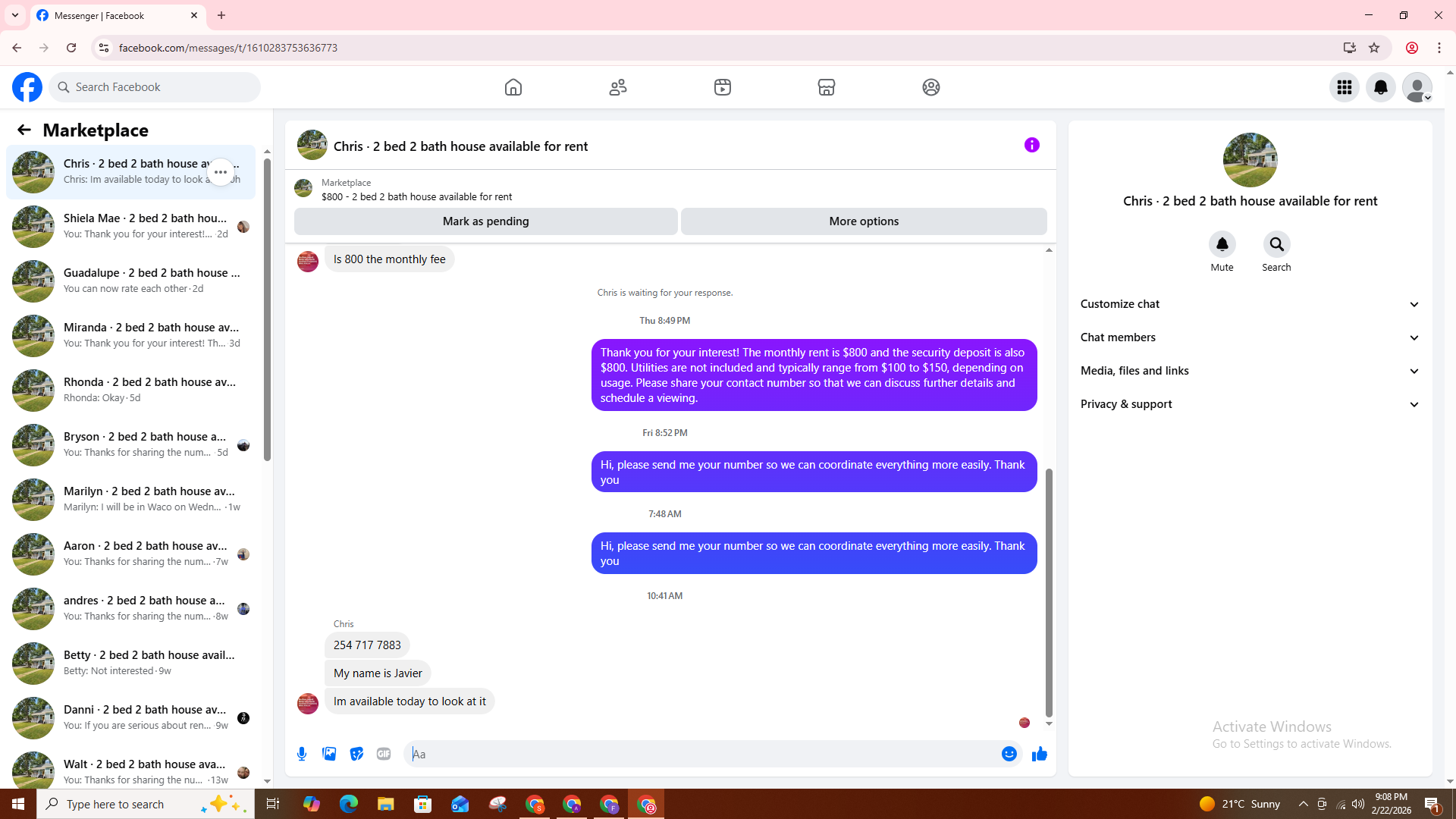The image size is (1456, 819).
Task: Open Chrome profile icon
Action: (1412, 48)
